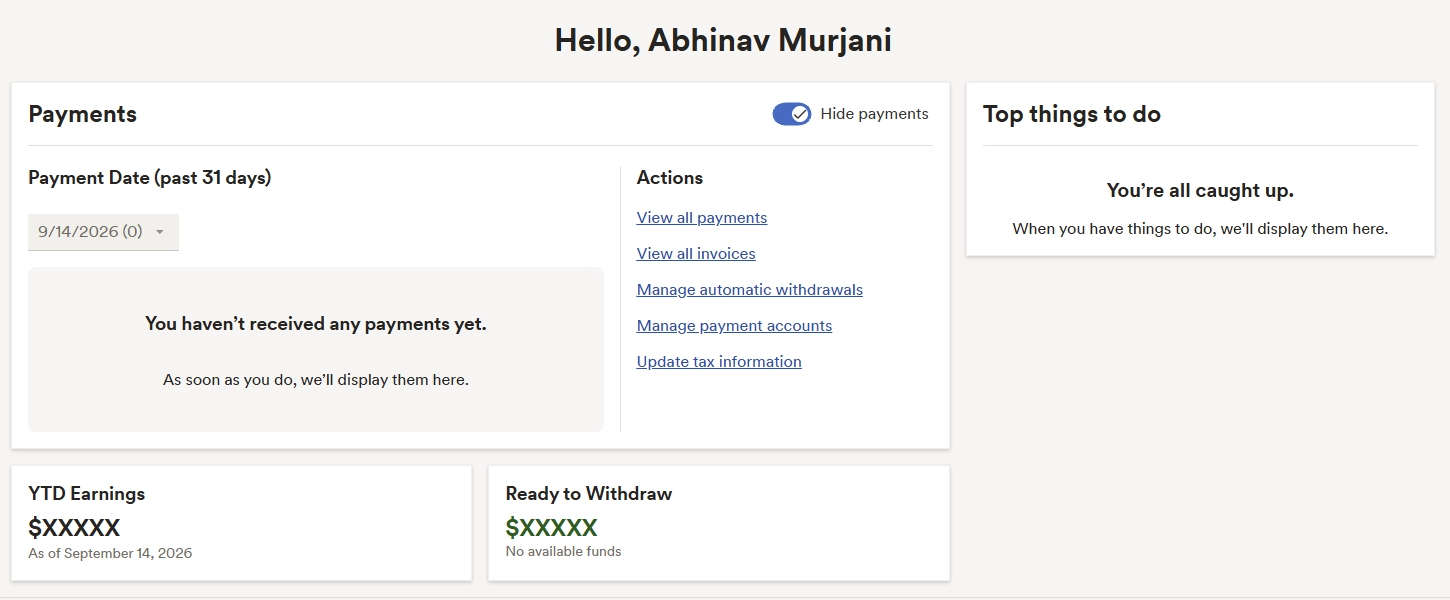Click the hidden $XXXXX Ready to Withdraw amount
Image resolution: width=1450 pixels, height=600 pixels.
pos(551,528)
